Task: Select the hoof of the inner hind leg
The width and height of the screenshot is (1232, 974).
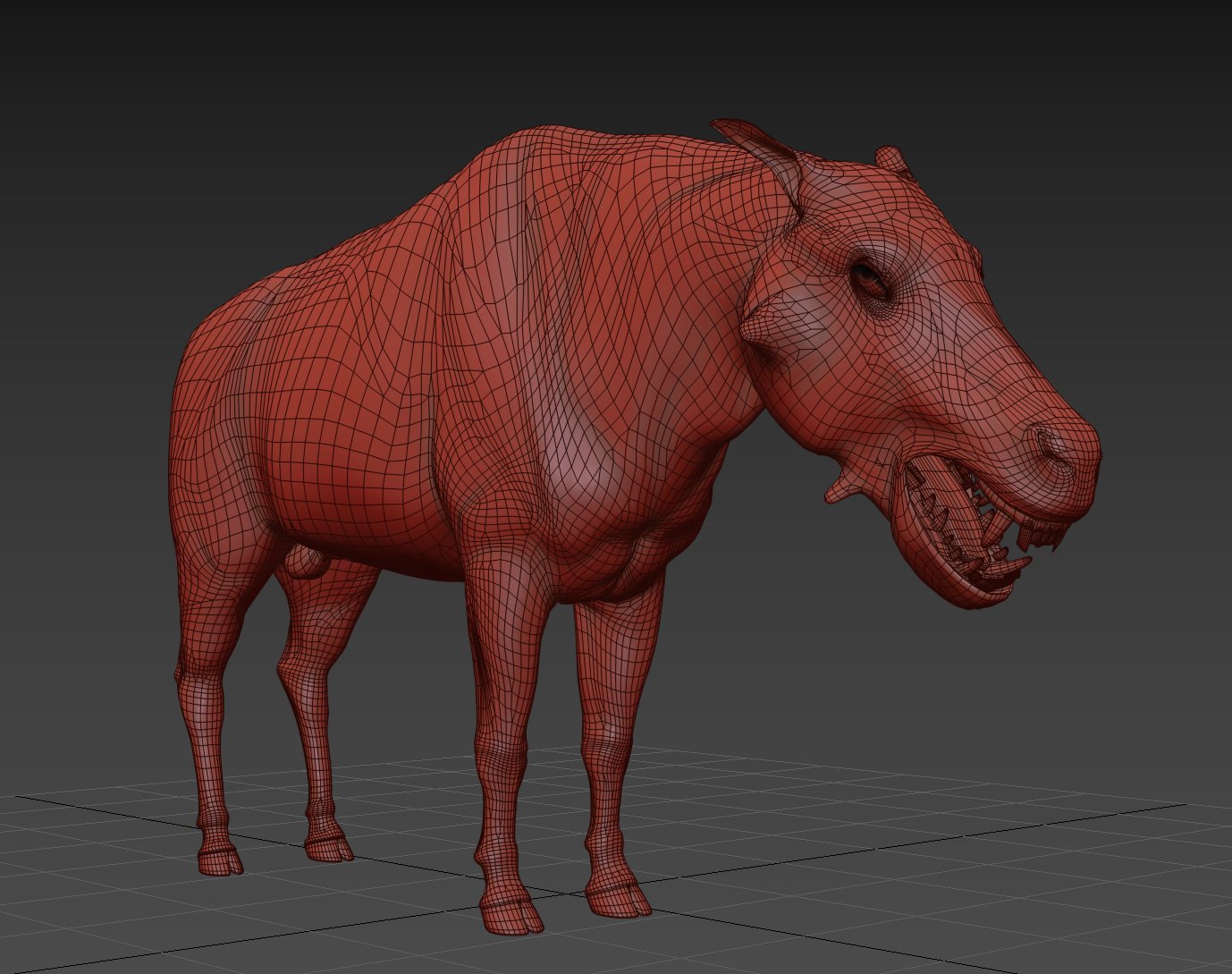Action: point(329,846)
